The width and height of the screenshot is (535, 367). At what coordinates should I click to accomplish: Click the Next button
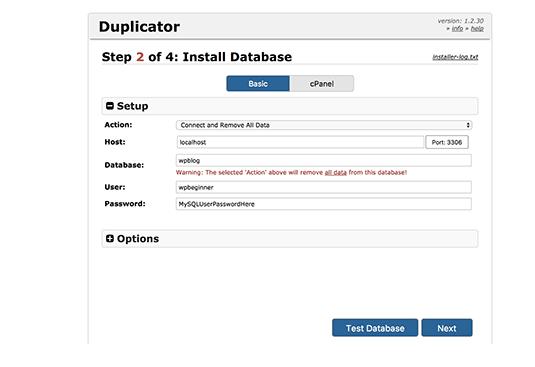(447, 328)
